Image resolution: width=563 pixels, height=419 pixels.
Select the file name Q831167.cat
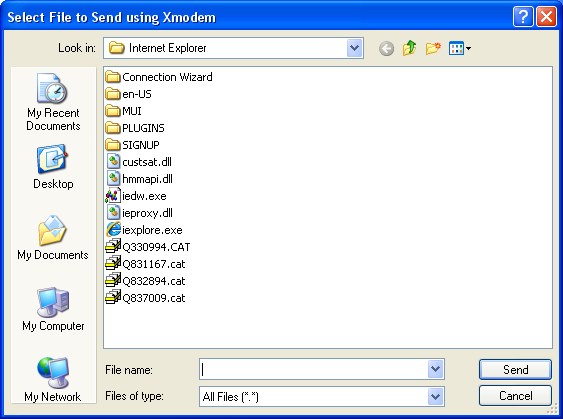pos(154,264)
